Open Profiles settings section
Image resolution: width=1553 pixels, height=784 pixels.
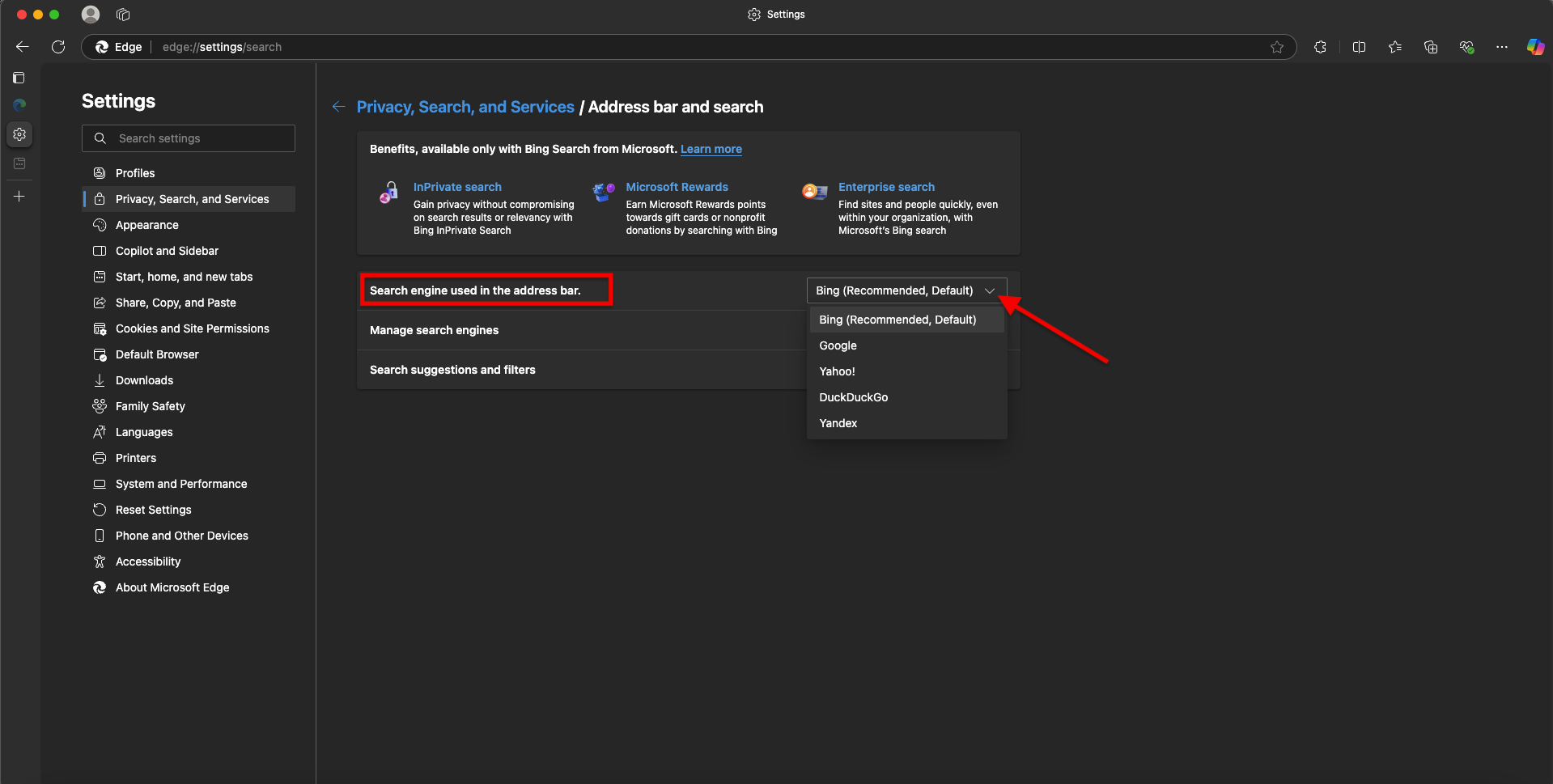[x=189, y=173]
